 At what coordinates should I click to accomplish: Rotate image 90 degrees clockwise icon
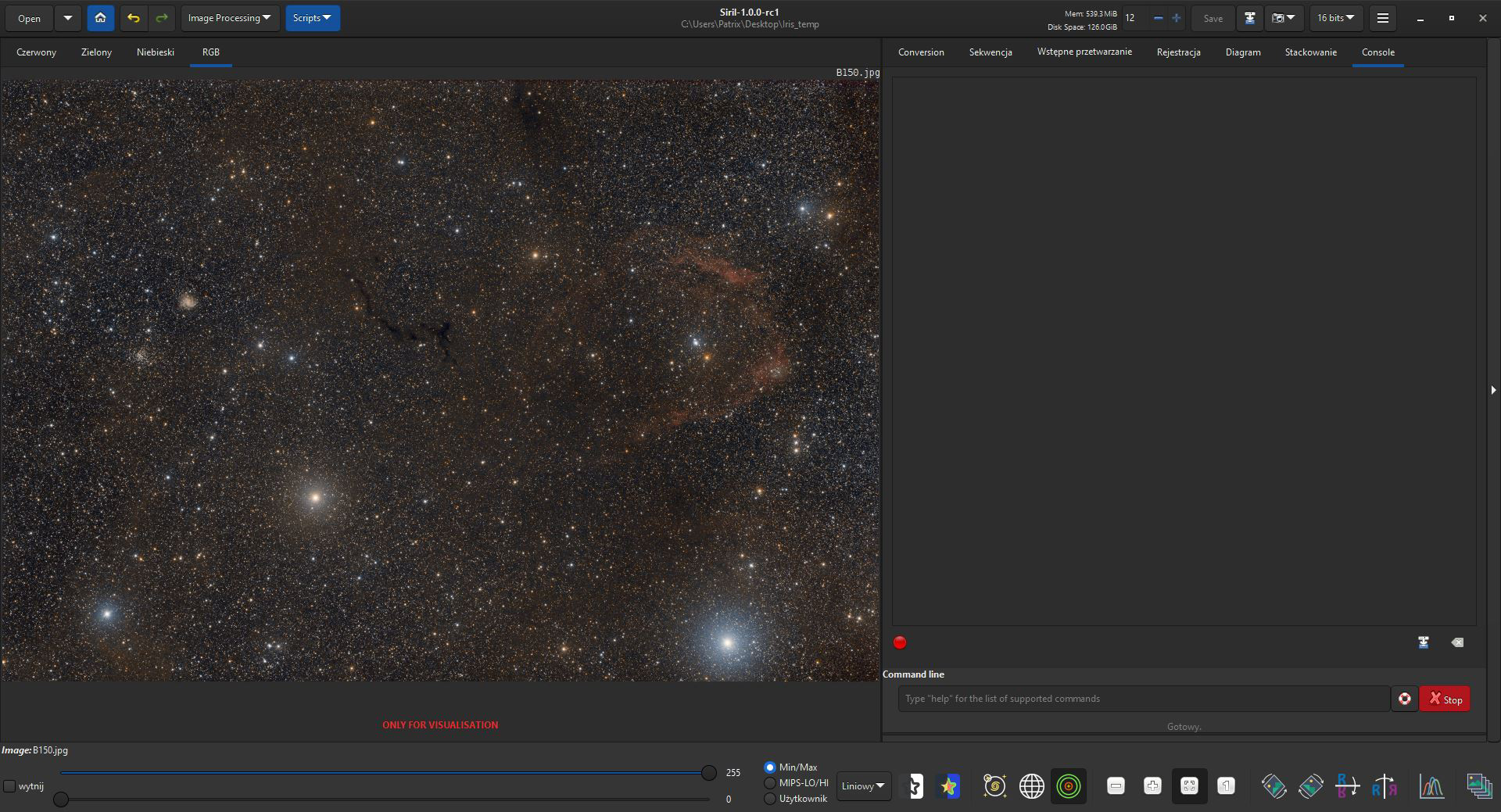click(1311, 786)
